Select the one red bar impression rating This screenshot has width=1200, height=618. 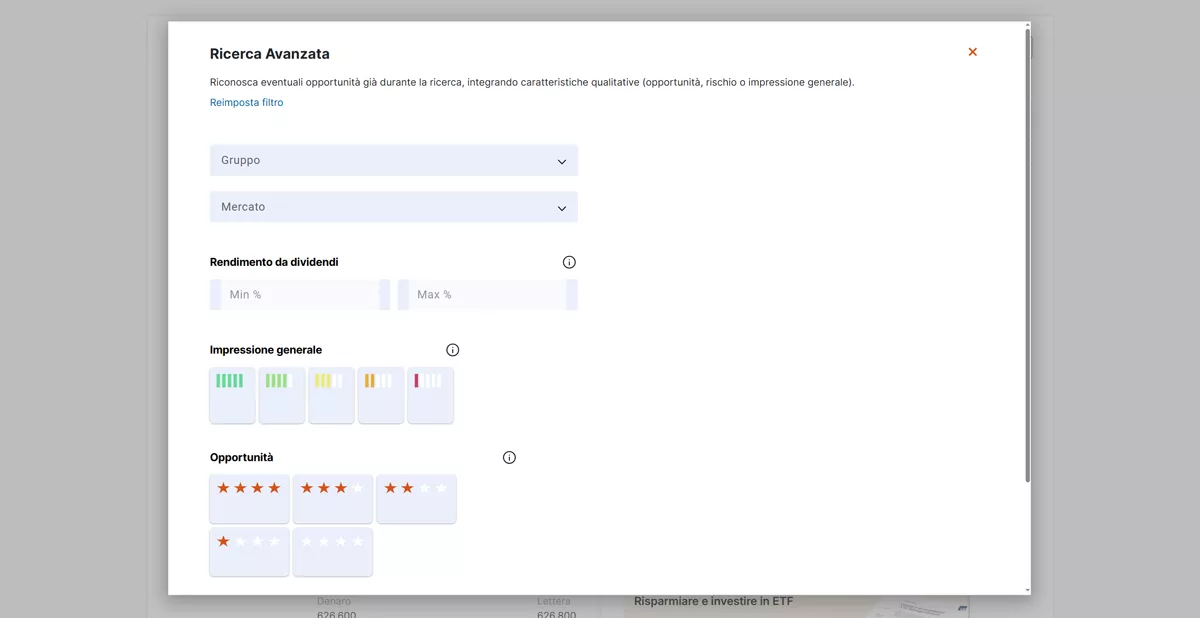point(430,395)
